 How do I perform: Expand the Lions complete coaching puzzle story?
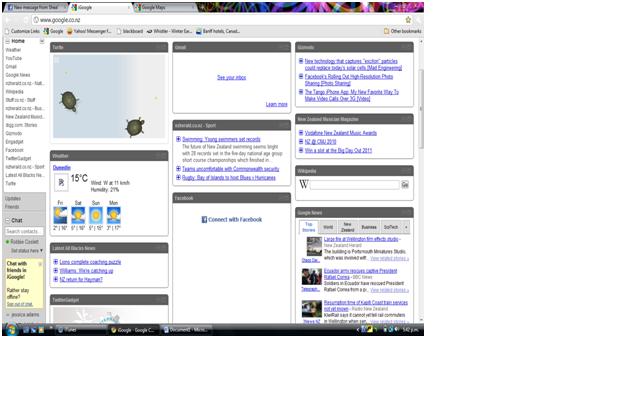click(x=56, y=262)
